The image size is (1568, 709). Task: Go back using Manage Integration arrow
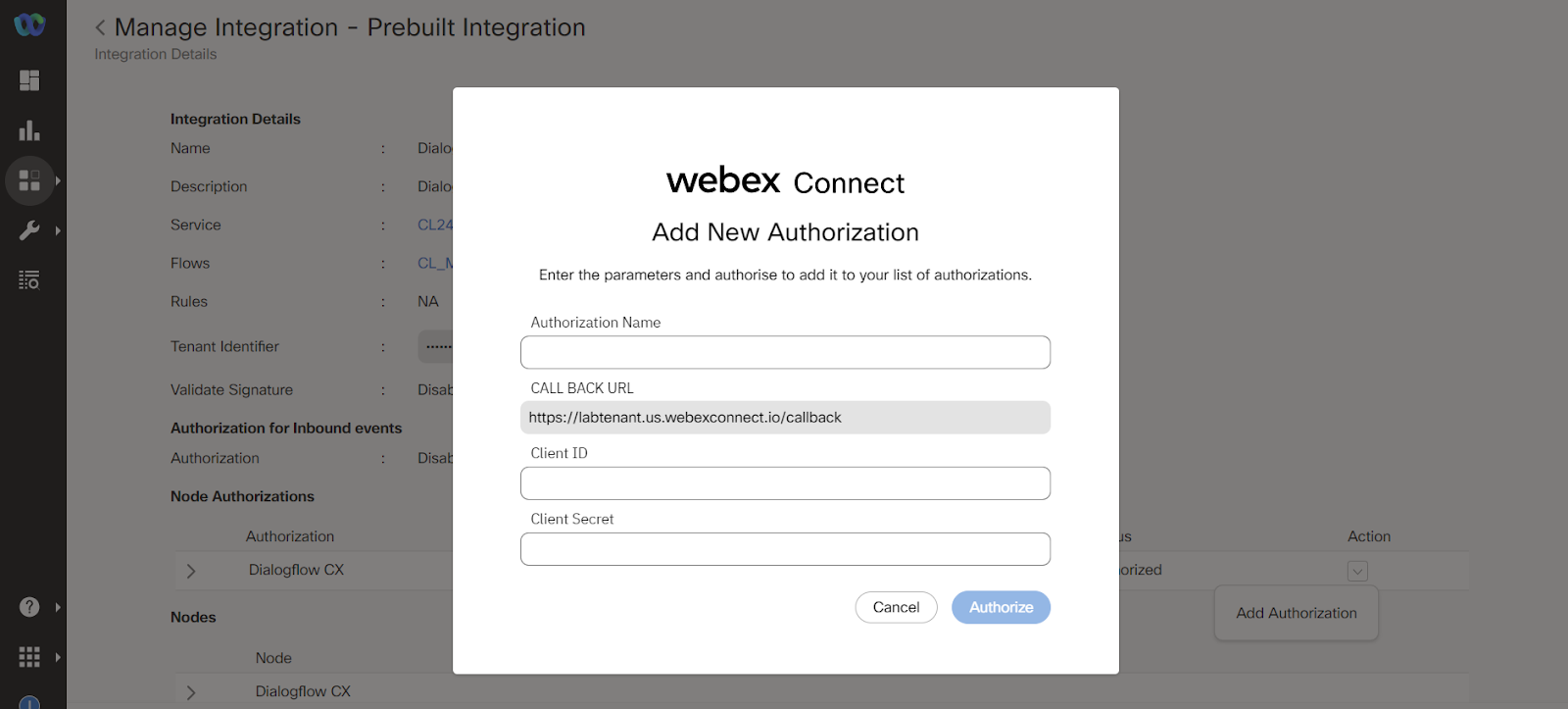pyautogui.click(x=100, y=27)
